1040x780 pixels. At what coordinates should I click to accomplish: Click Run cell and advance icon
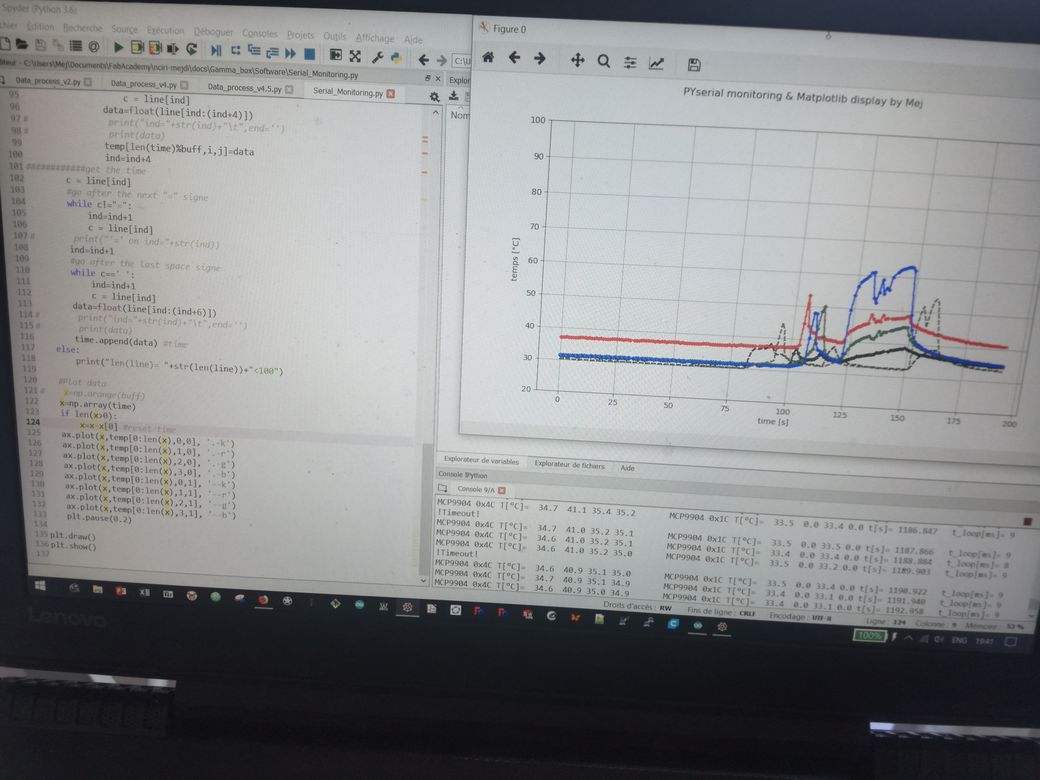pyautogui.click(x=155, y=48)
